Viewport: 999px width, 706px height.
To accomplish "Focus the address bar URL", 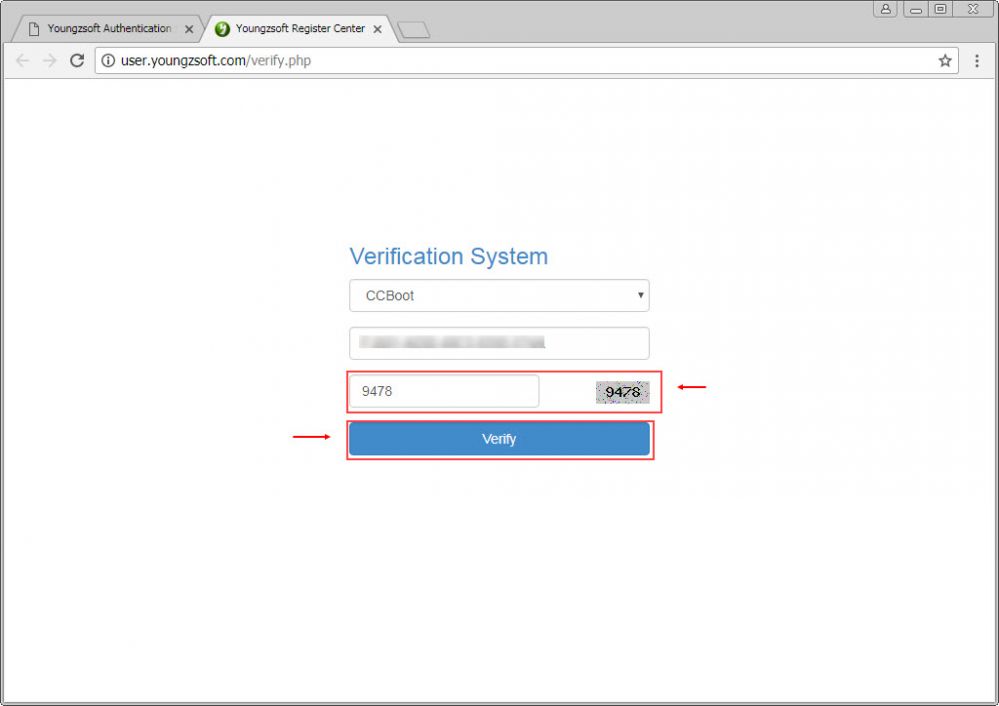I will tap(526, 61).
